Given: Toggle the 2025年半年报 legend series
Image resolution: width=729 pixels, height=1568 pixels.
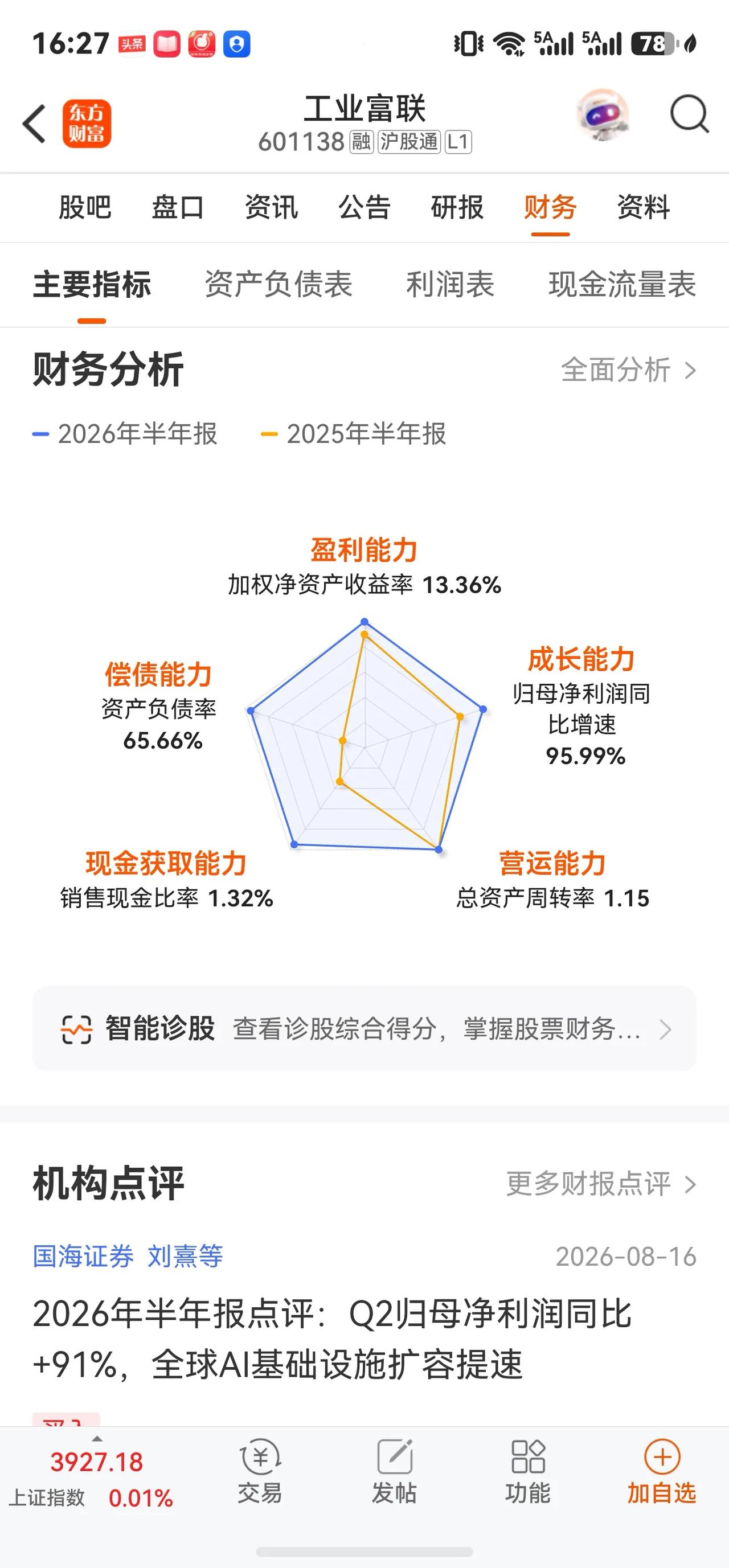Looking at the screenshot, I should (x=353, y=434).
